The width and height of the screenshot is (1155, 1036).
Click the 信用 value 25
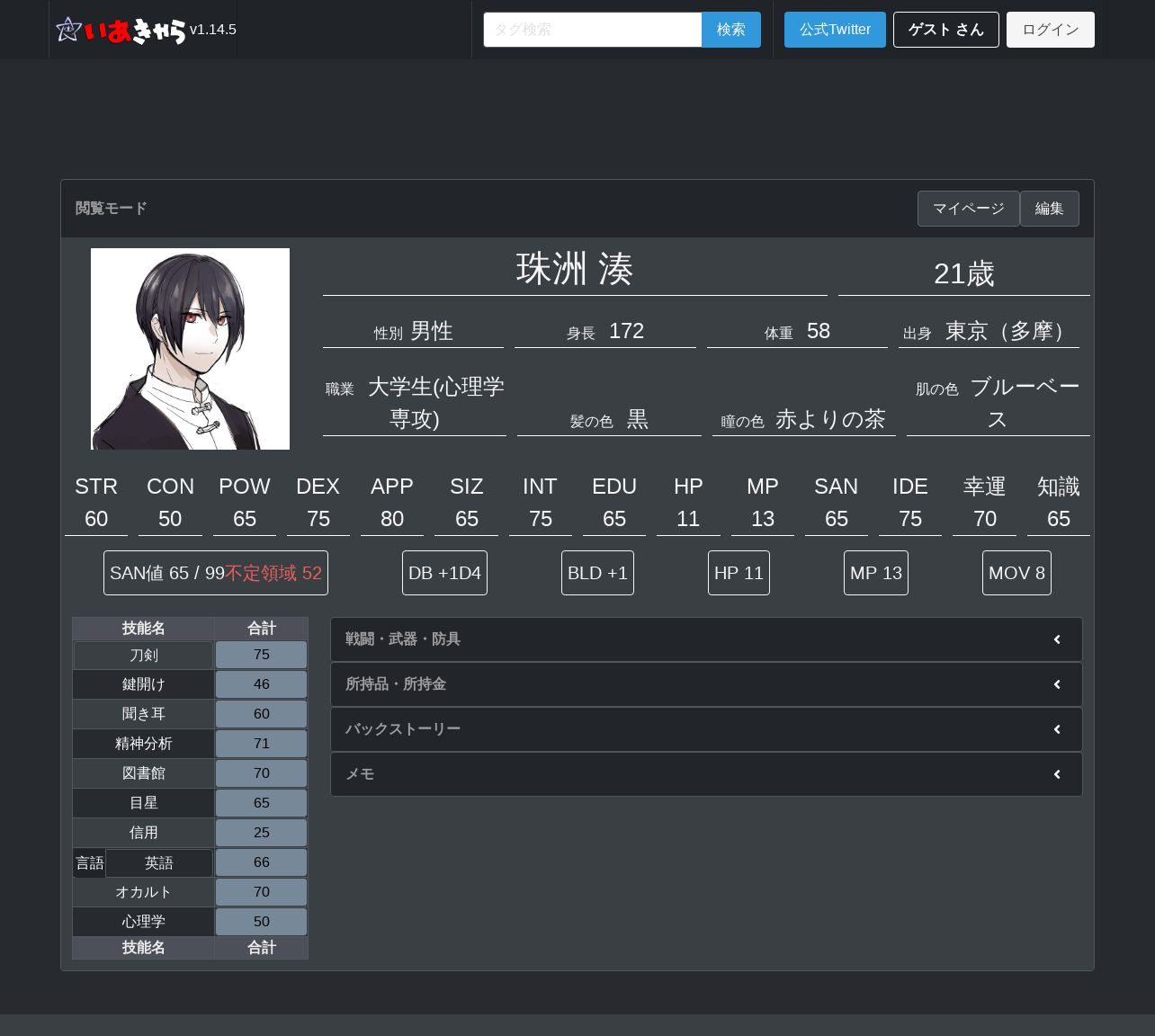(x=262, y=833)
